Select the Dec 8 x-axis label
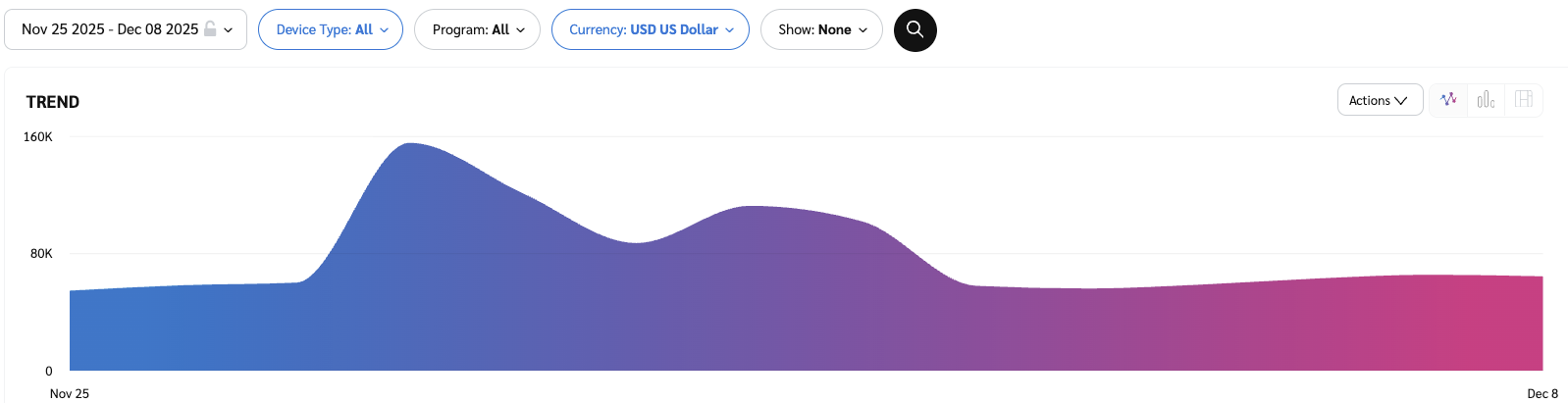1568x403 pixels. click(1542, 393)
